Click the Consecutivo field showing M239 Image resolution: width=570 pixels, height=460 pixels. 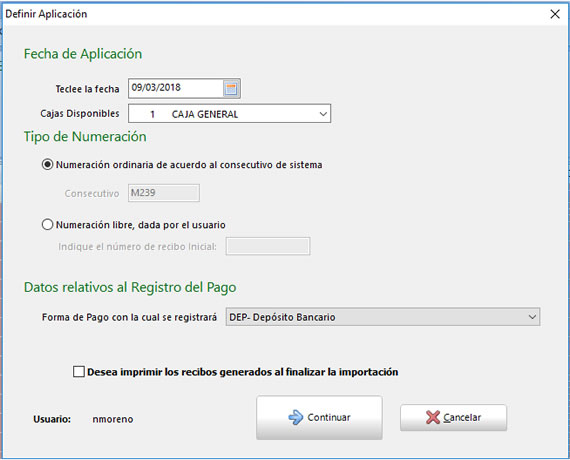(x=164, y=193)
